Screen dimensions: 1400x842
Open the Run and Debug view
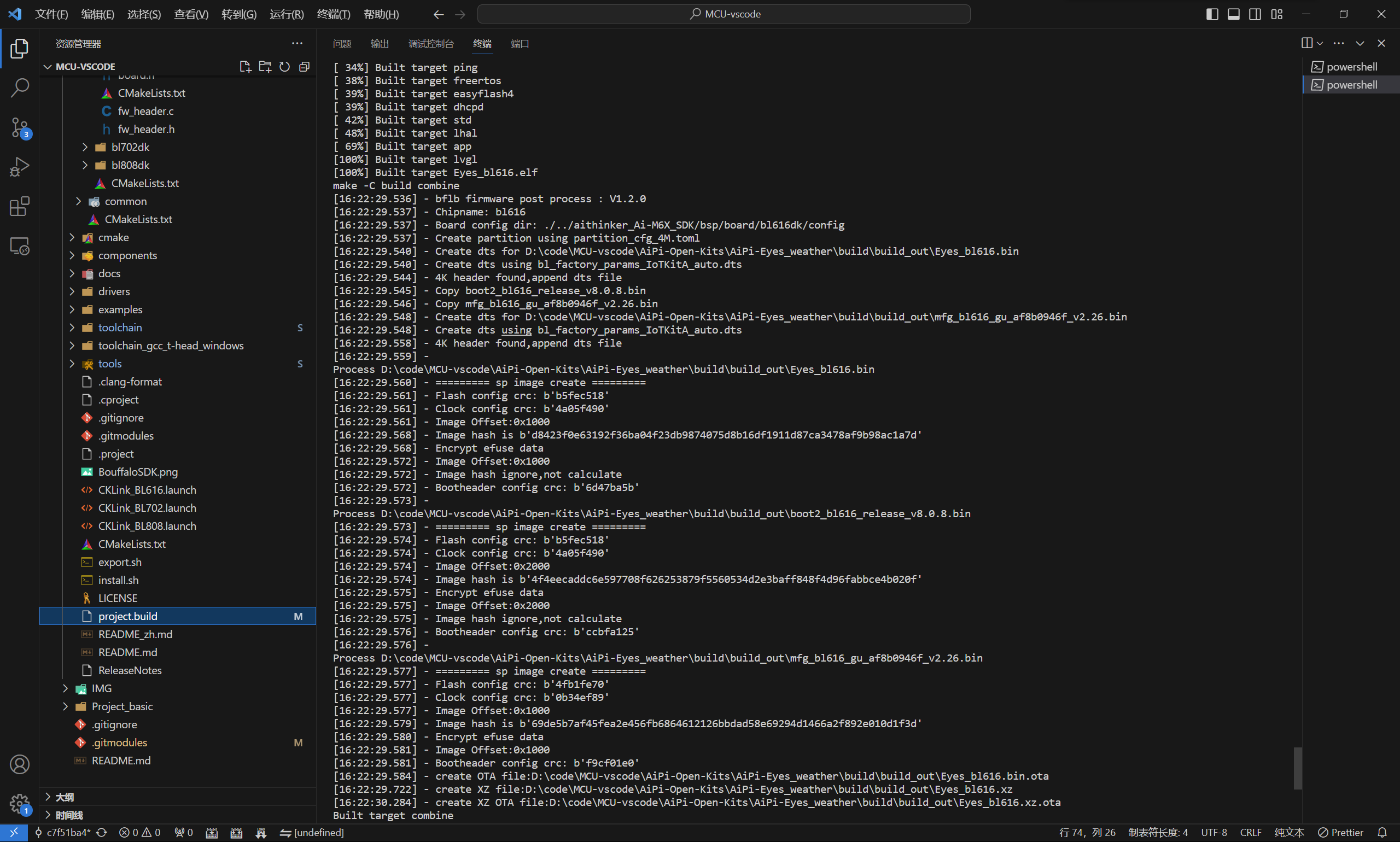tap(19, 167)
